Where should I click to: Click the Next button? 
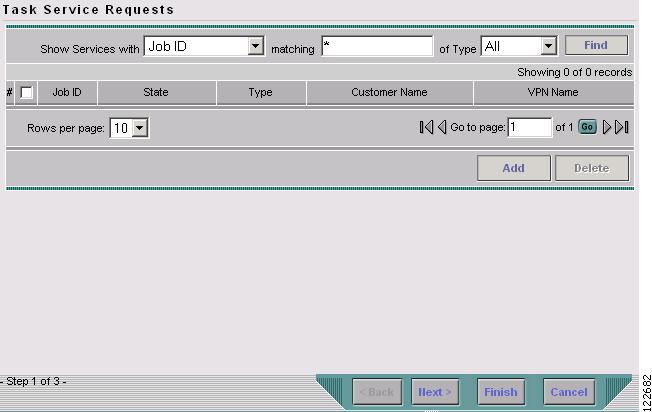pyautogui.click(x=435, y=392)
